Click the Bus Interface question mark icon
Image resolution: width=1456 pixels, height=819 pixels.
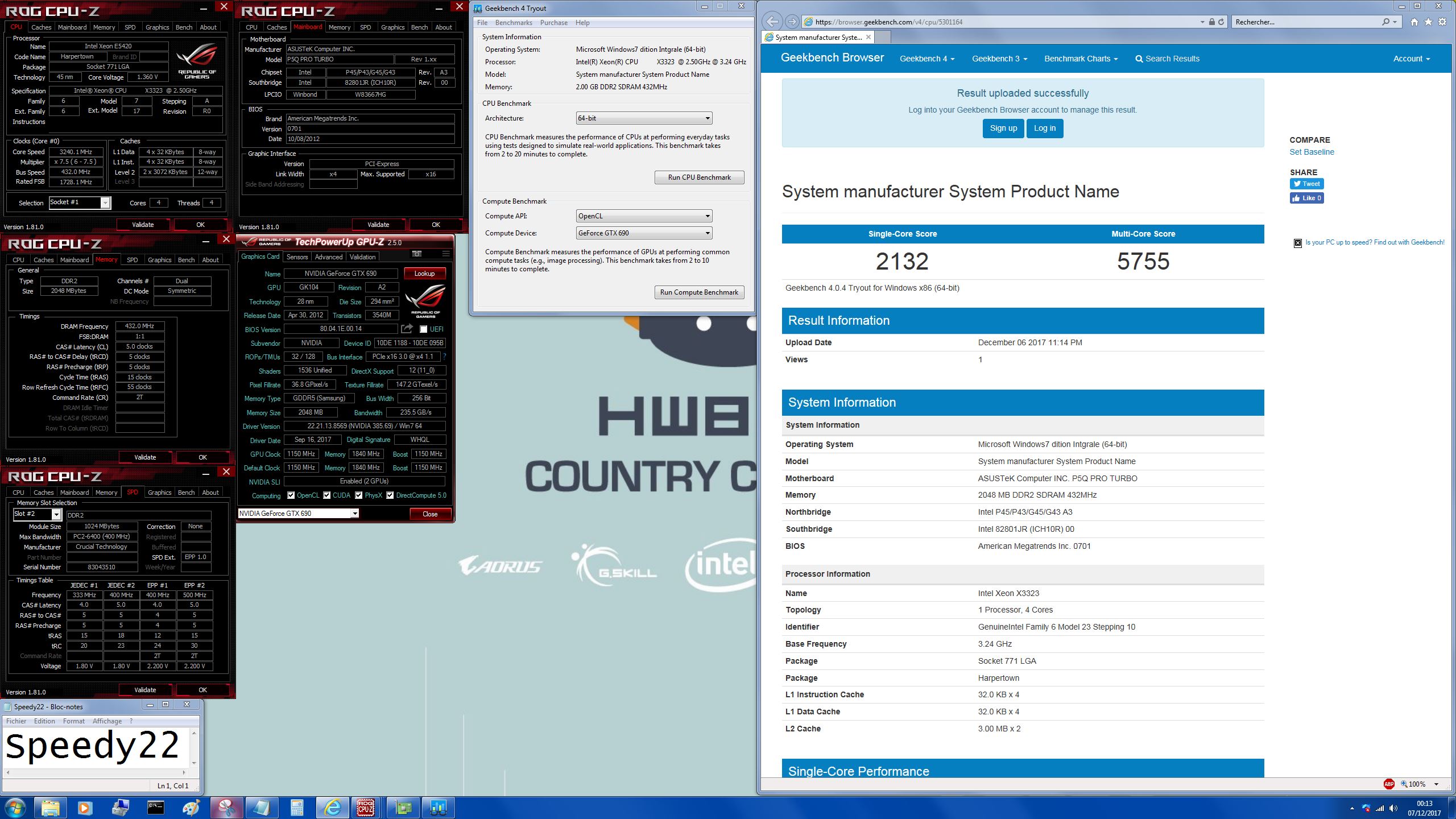point(444,357)
